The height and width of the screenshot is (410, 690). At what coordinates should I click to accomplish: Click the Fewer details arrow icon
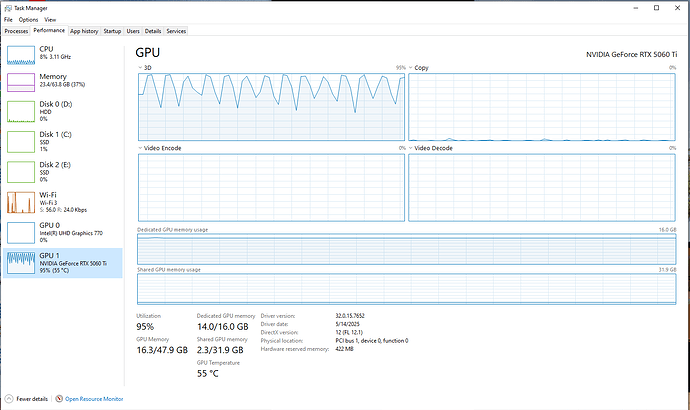(x=9, y=399)
